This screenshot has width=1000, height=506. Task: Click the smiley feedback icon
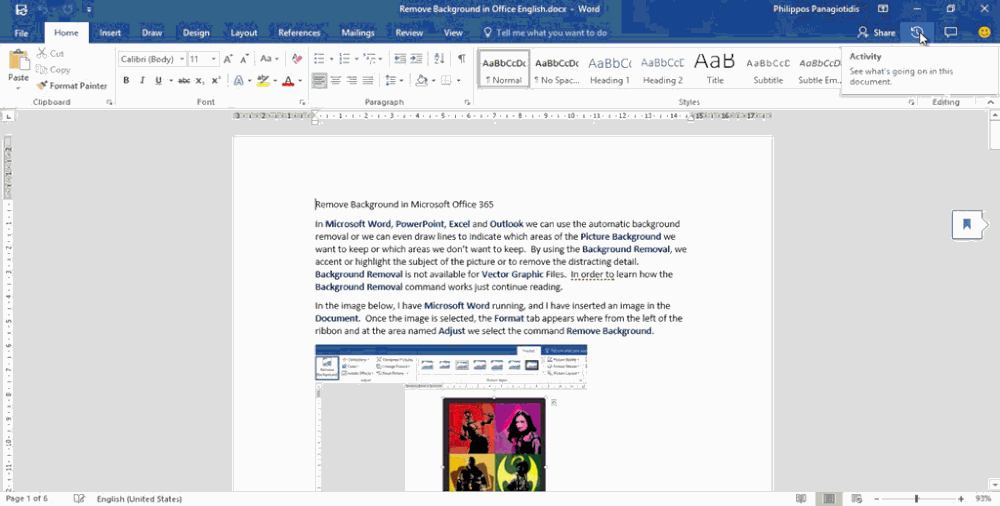[x=984, y=33]
